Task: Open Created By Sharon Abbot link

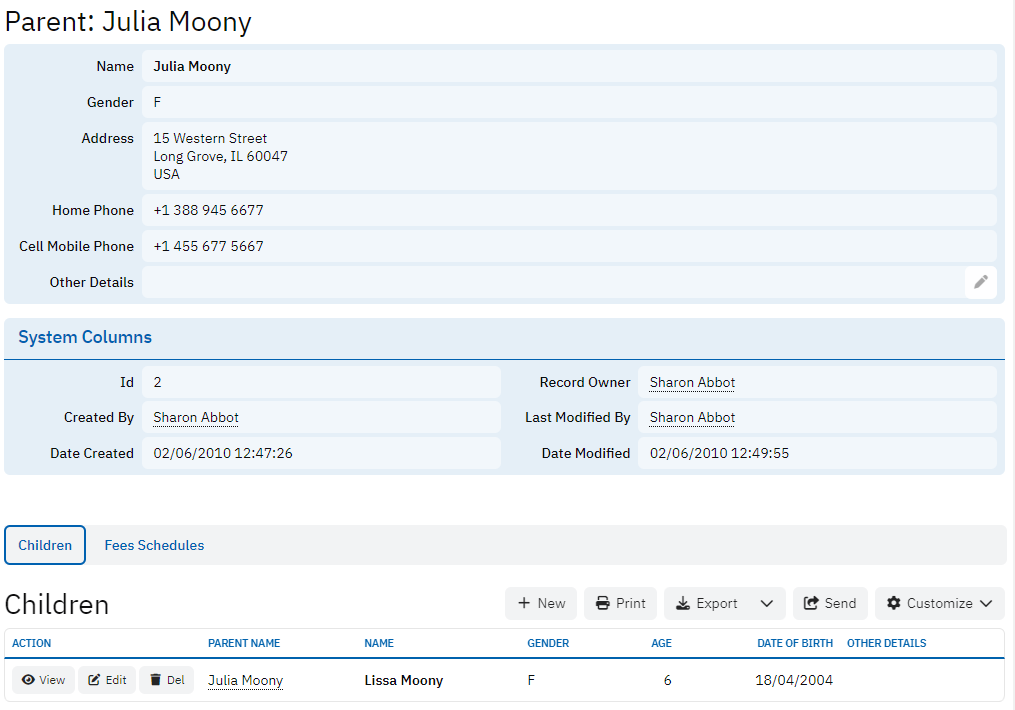Action: click(196, 417)
